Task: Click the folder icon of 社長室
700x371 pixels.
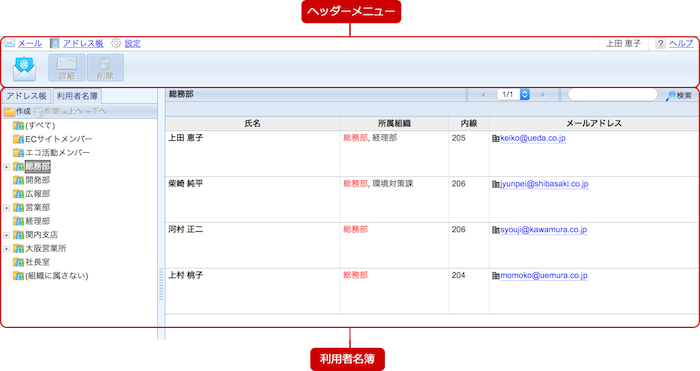Action: pos(18,262)
